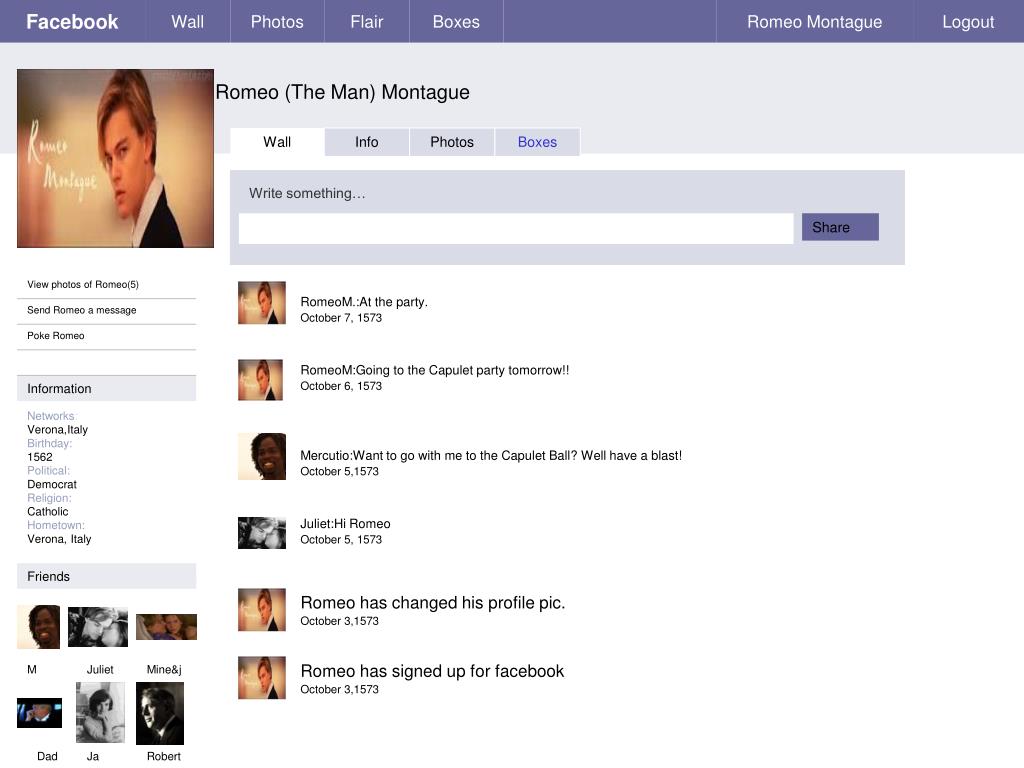1024x768 pixels.
Task: Click avatar beside 'At the party' post
Action: point(262,302)
